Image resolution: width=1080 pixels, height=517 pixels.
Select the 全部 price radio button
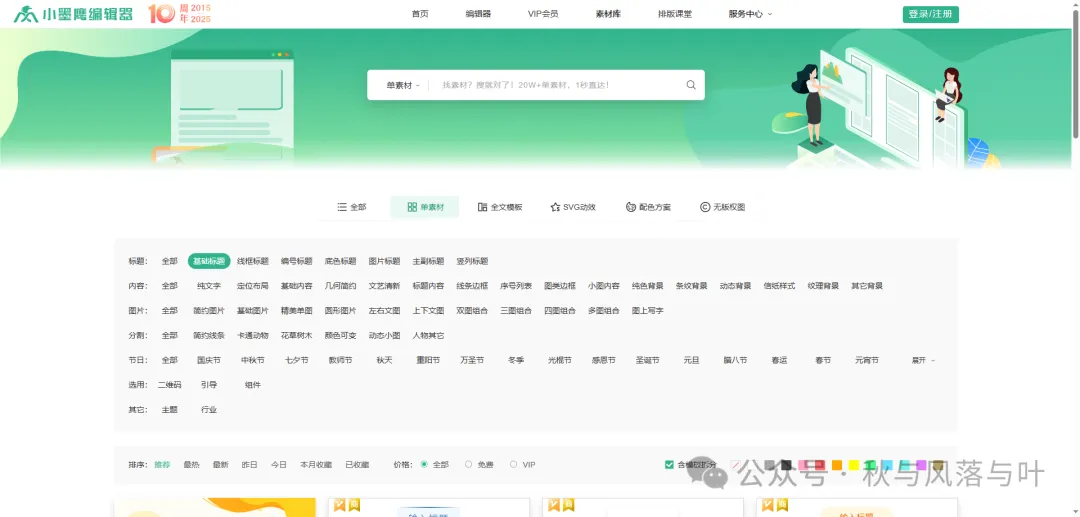(424, 465)
